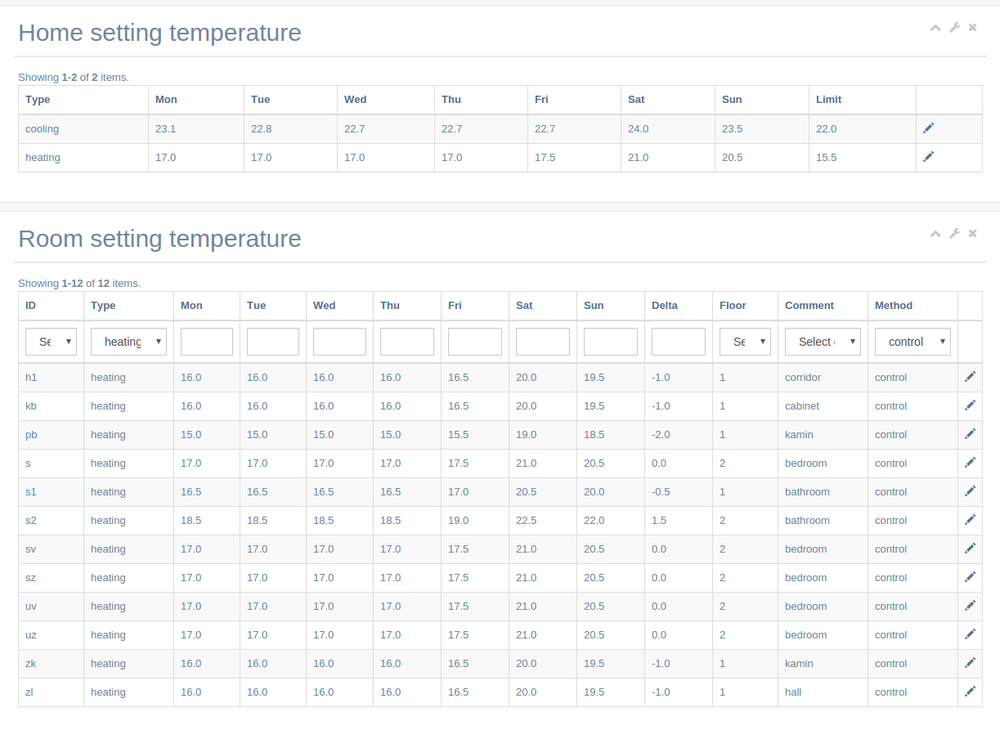Collapse the Room setting temperature panel

point(935,234)
